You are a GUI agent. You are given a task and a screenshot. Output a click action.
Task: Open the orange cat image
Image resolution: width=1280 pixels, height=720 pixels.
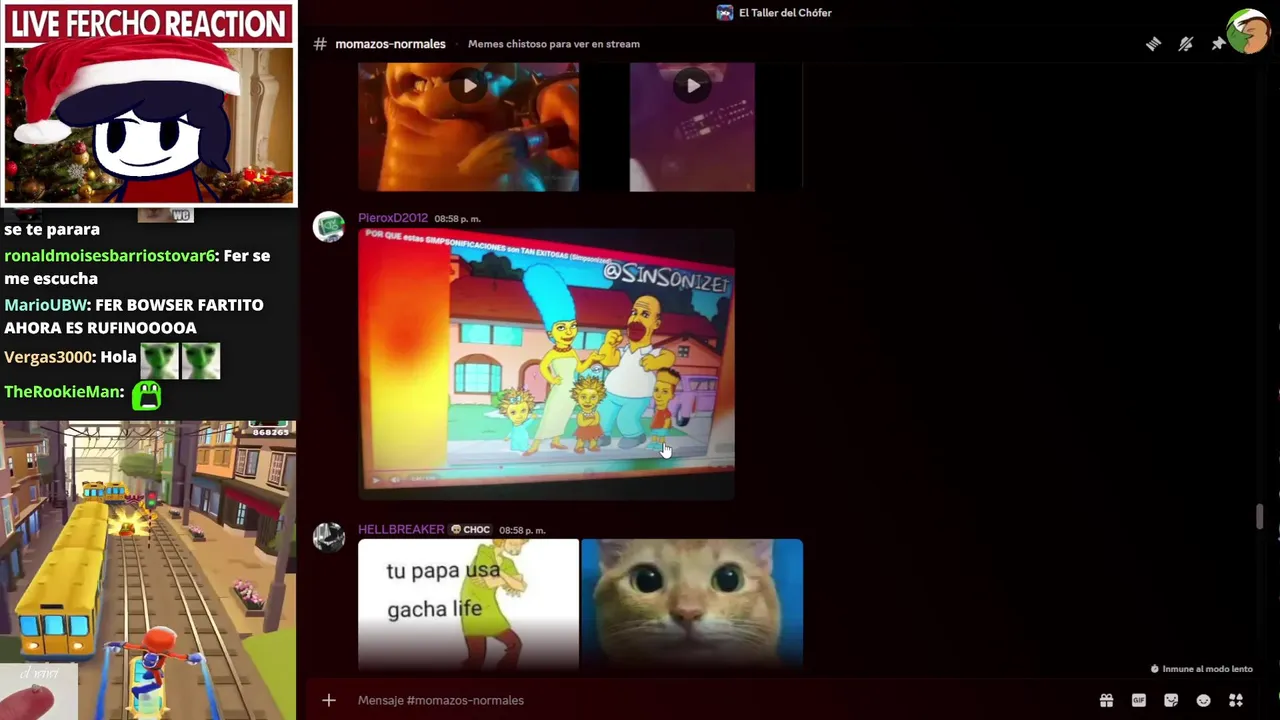tap(692, 604)
